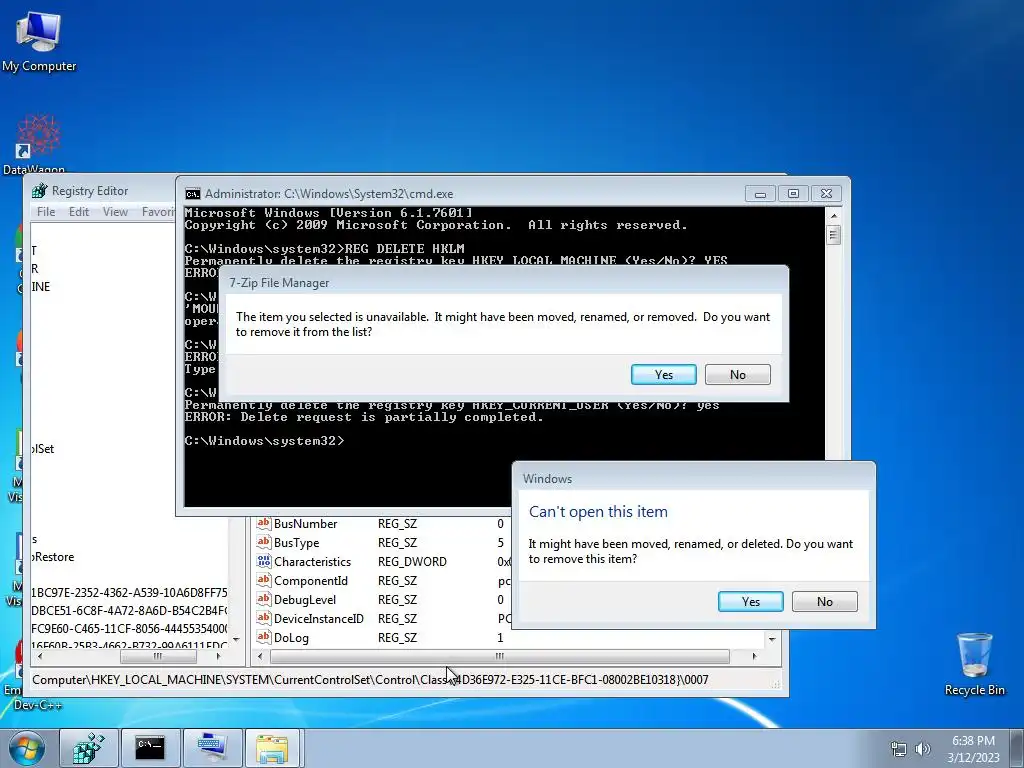The width and height of the screenshot is (1024, 768).
Task: Click the Registry Editor title icon
Action: pos(40,191)
